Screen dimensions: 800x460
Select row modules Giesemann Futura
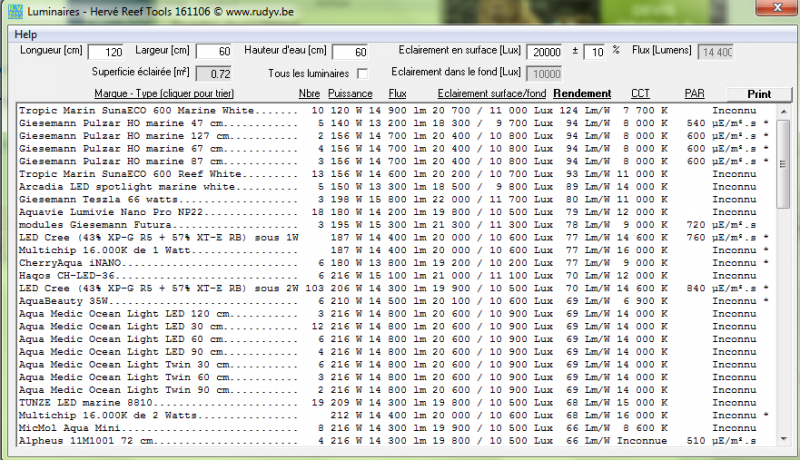(396, 225)
